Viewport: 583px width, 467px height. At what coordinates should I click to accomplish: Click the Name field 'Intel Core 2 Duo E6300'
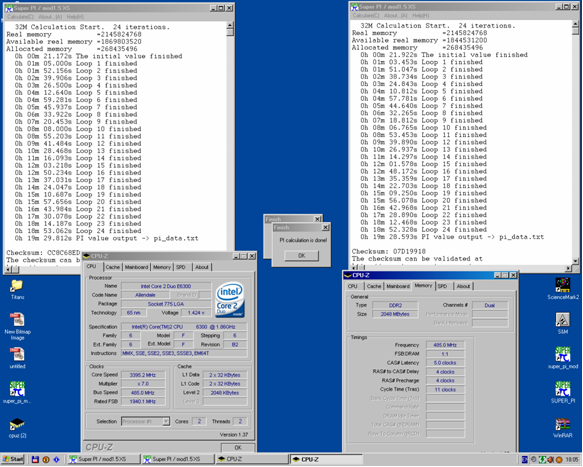click(x=166, y=286)
